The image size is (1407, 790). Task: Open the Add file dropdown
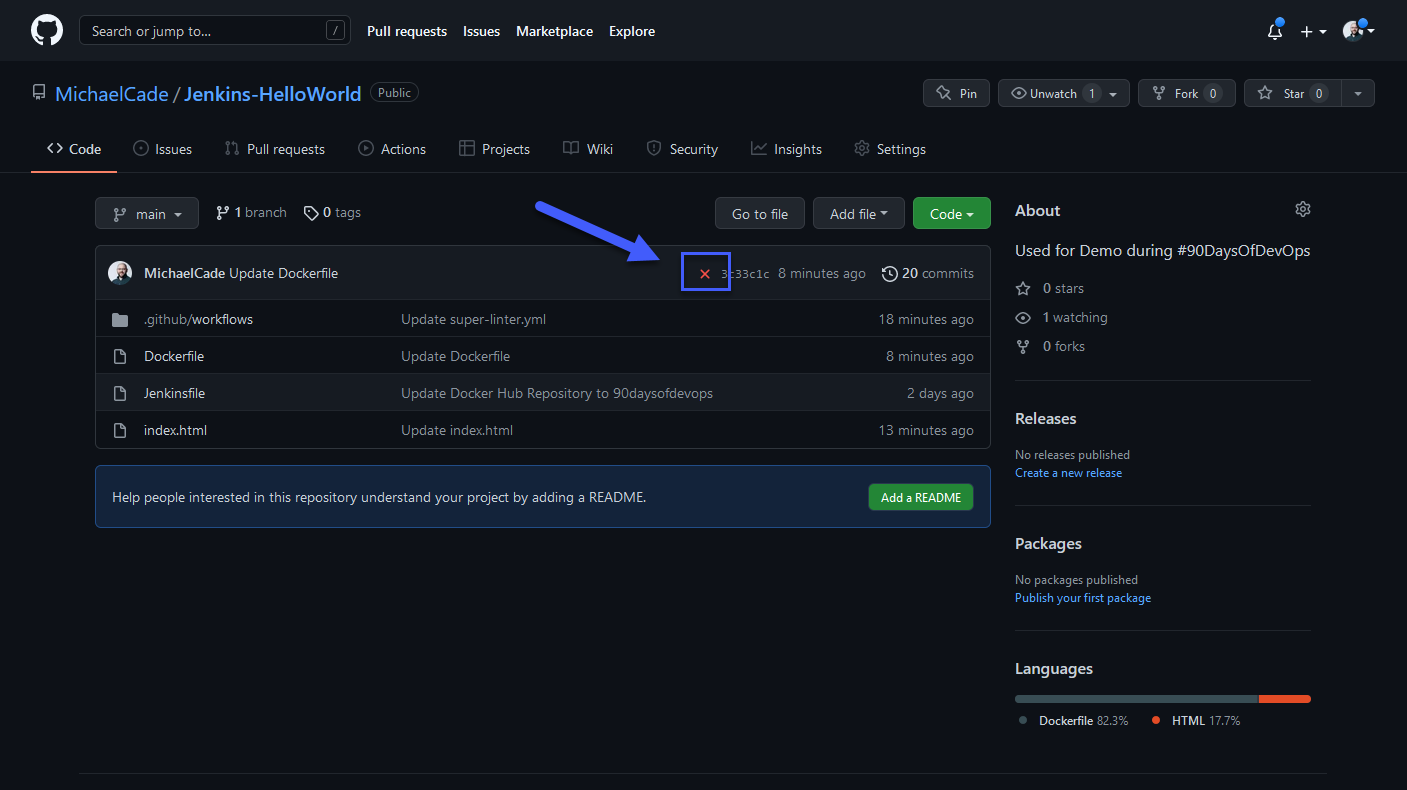click(858, 213)
